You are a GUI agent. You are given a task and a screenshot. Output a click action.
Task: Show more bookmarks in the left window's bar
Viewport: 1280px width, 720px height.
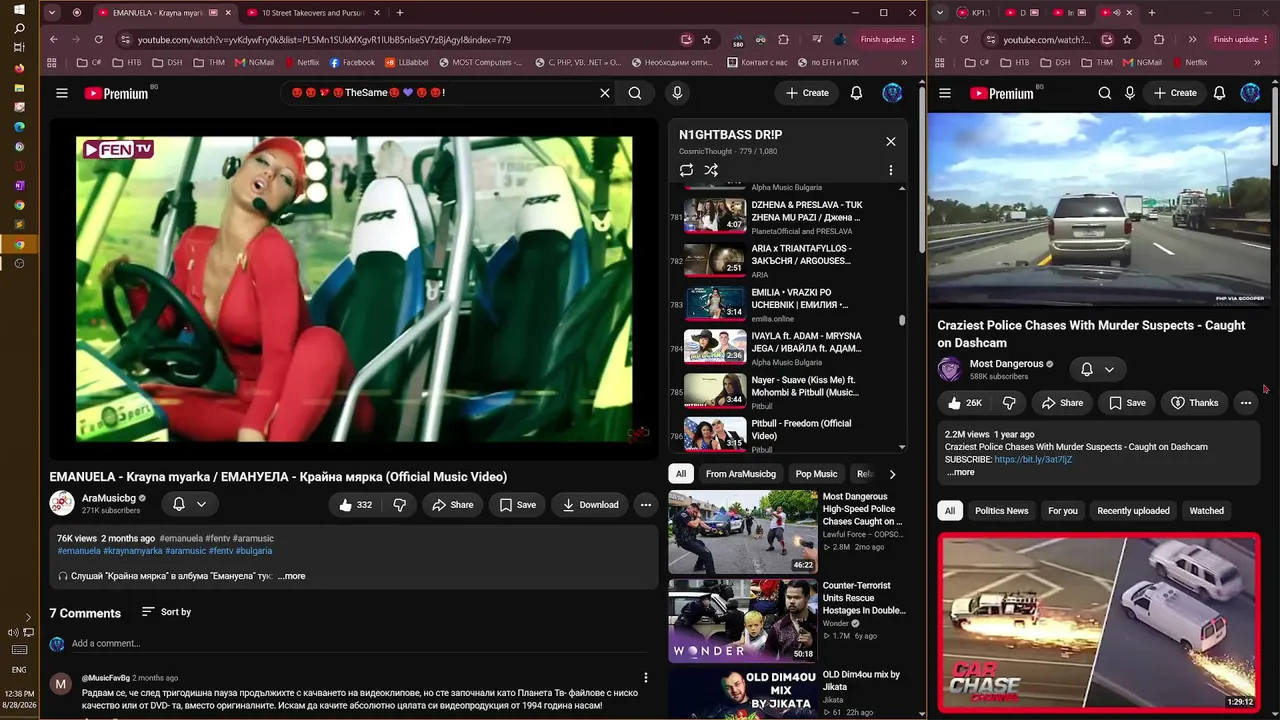pyautogui.click(x=904, y=62)
